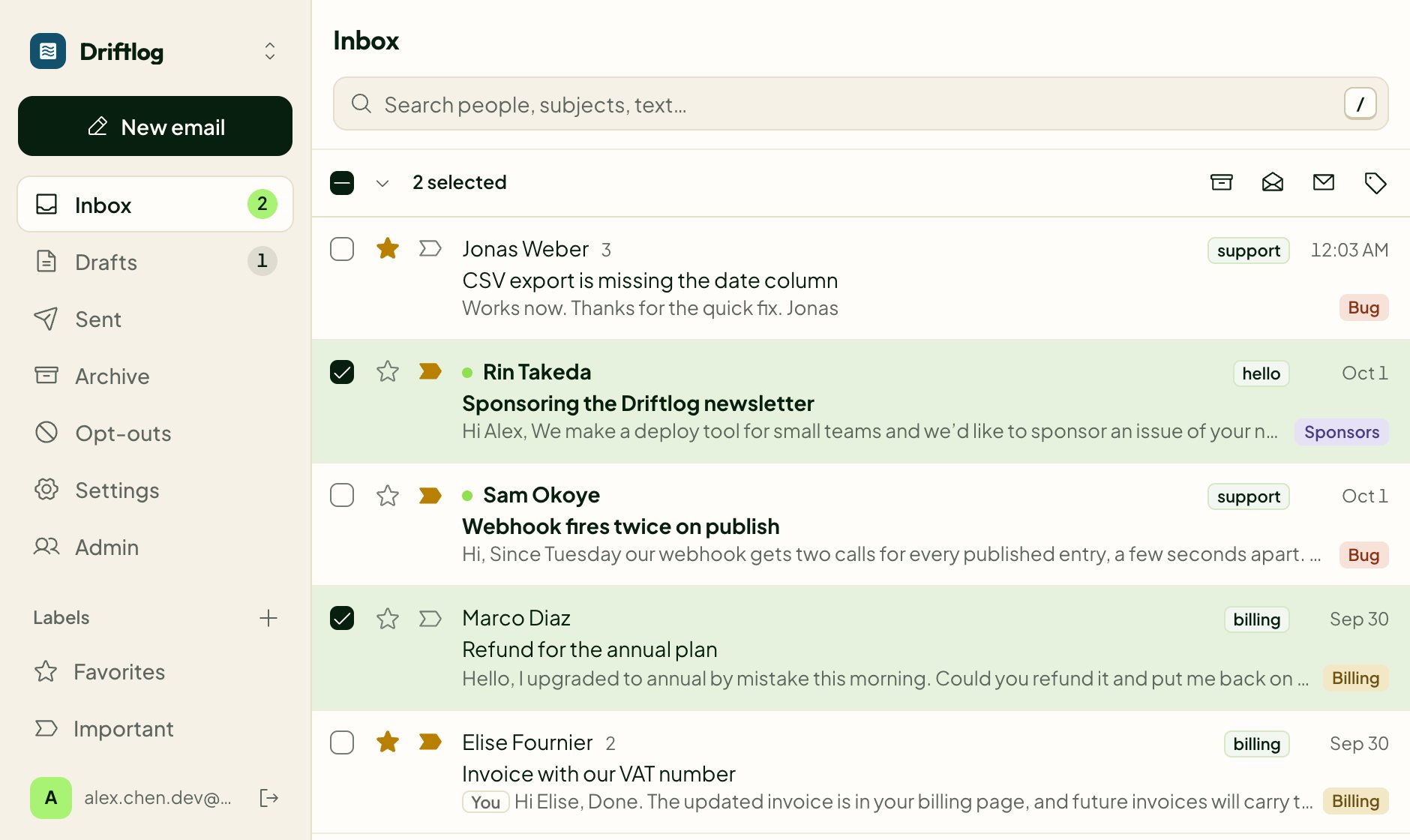Deselect the Marco Diaz email checkbox
Viewport: 1410px width, 840px height.
(x=342, y=618)
